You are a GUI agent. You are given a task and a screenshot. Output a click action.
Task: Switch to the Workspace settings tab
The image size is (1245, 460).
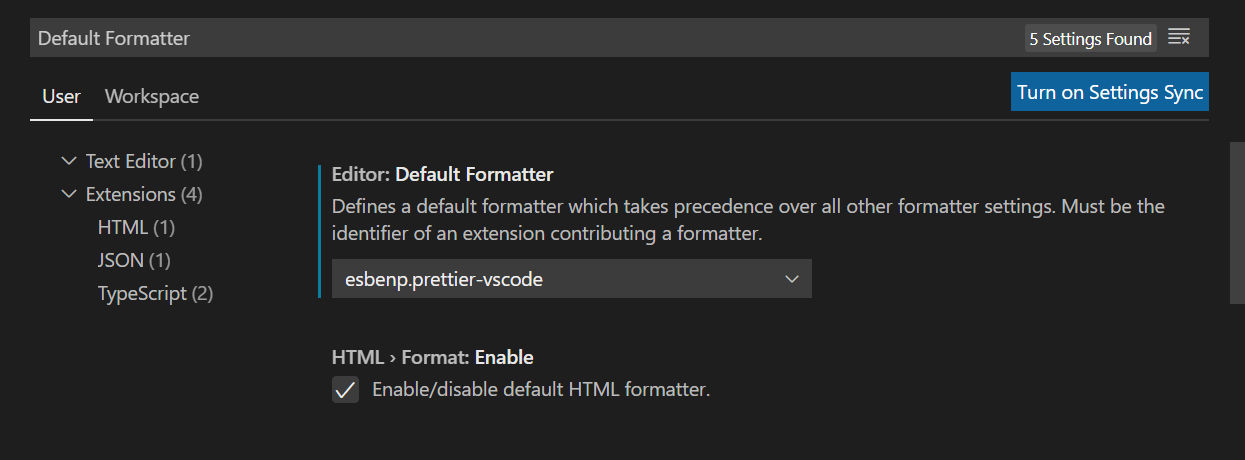click(x=152, y=97)
